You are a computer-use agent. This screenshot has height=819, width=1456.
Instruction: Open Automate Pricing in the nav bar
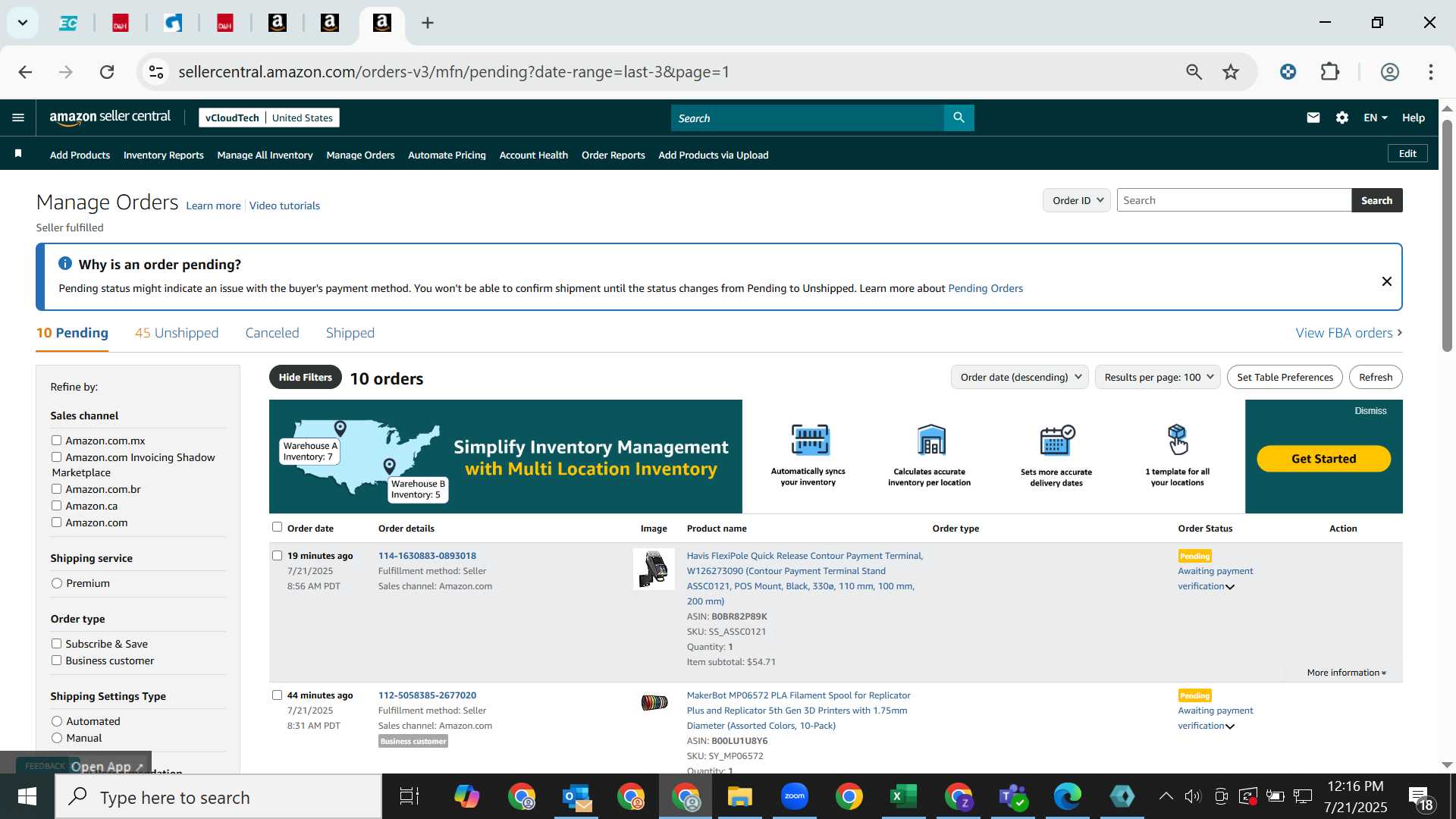(447, 155)
